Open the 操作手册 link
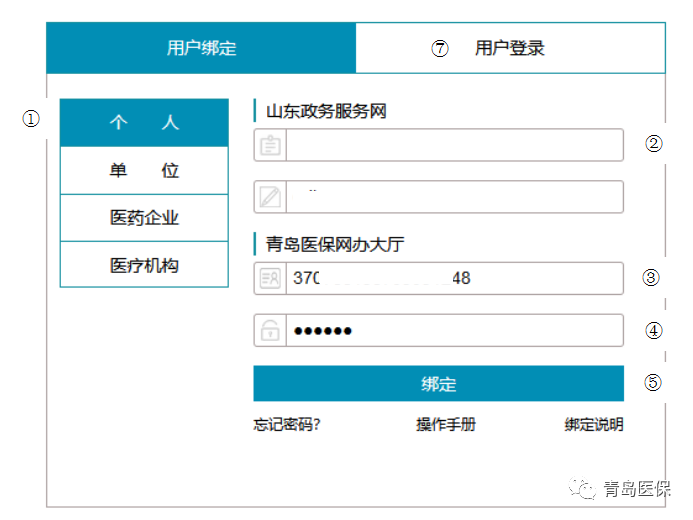This screenshot has height=520, width=693. coord(446,425)
